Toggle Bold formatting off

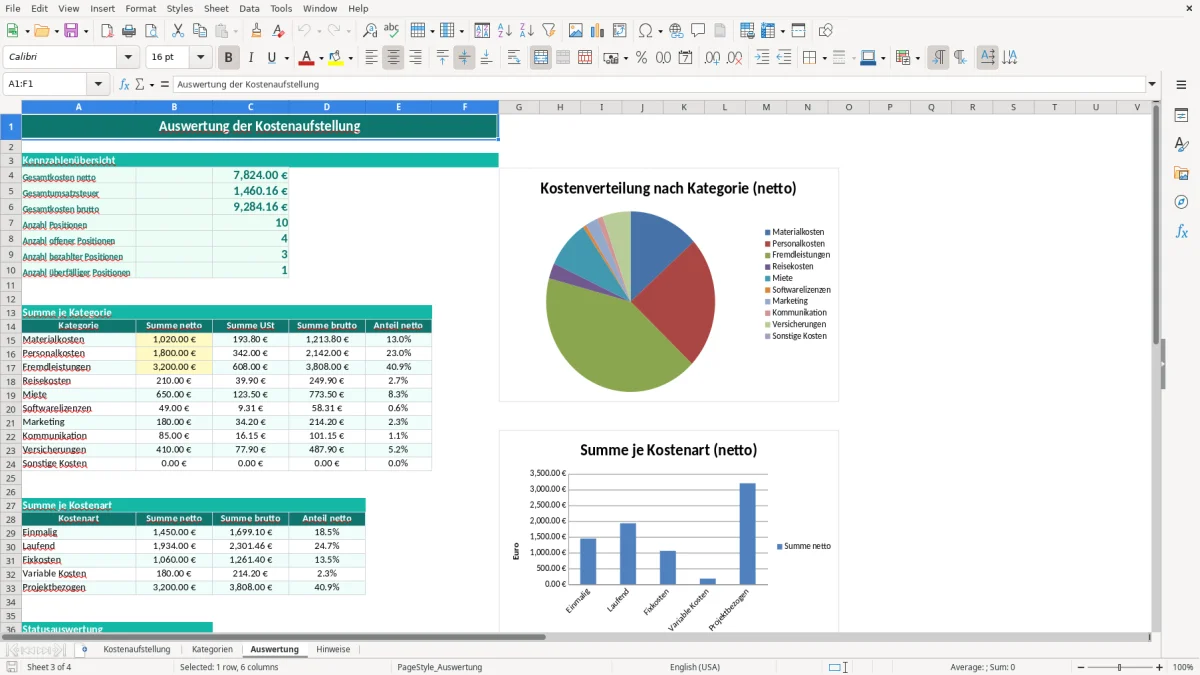pos(229,58)
